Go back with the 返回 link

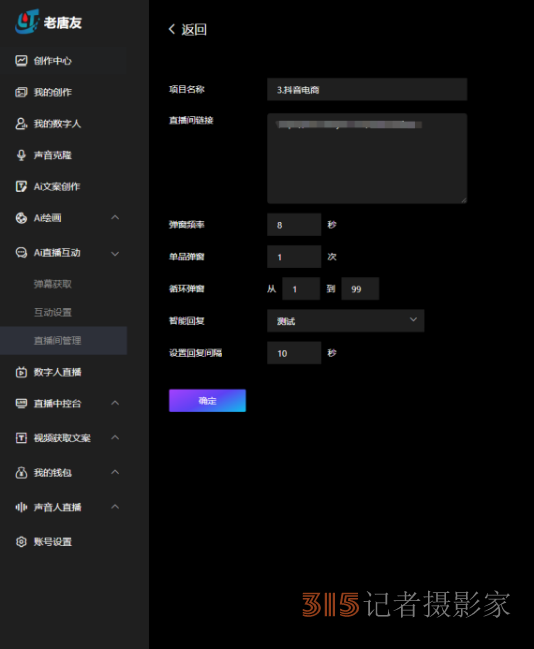(188, 29)
